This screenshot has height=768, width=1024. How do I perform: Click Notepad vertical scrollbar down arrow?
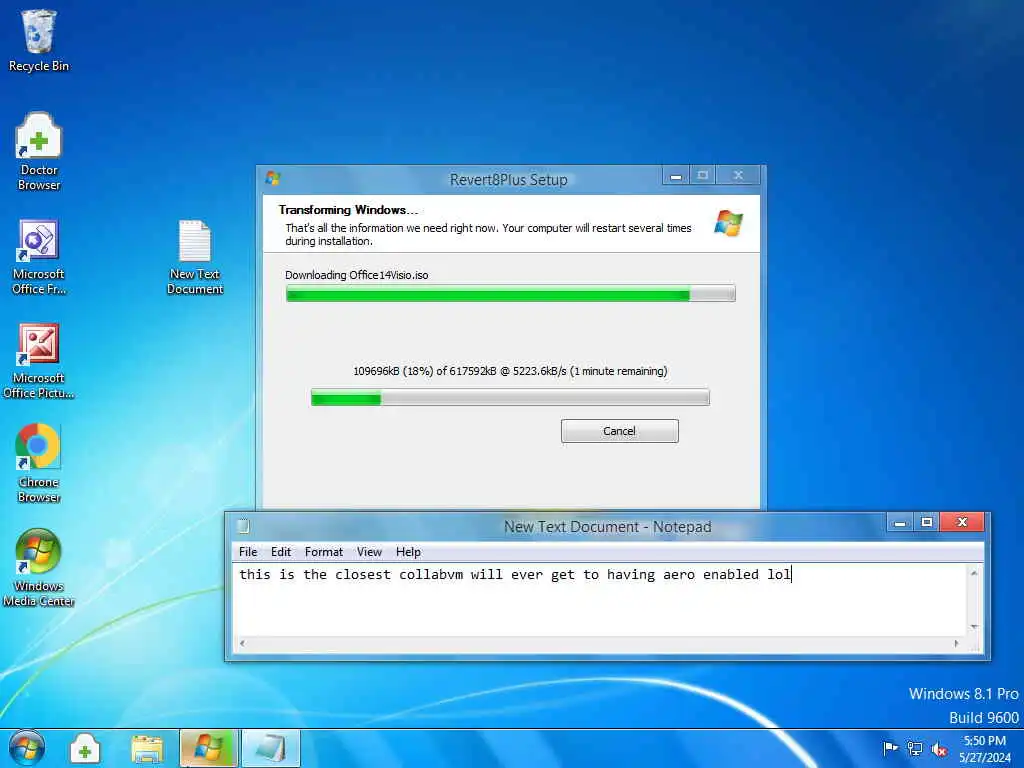click(974, 627)
